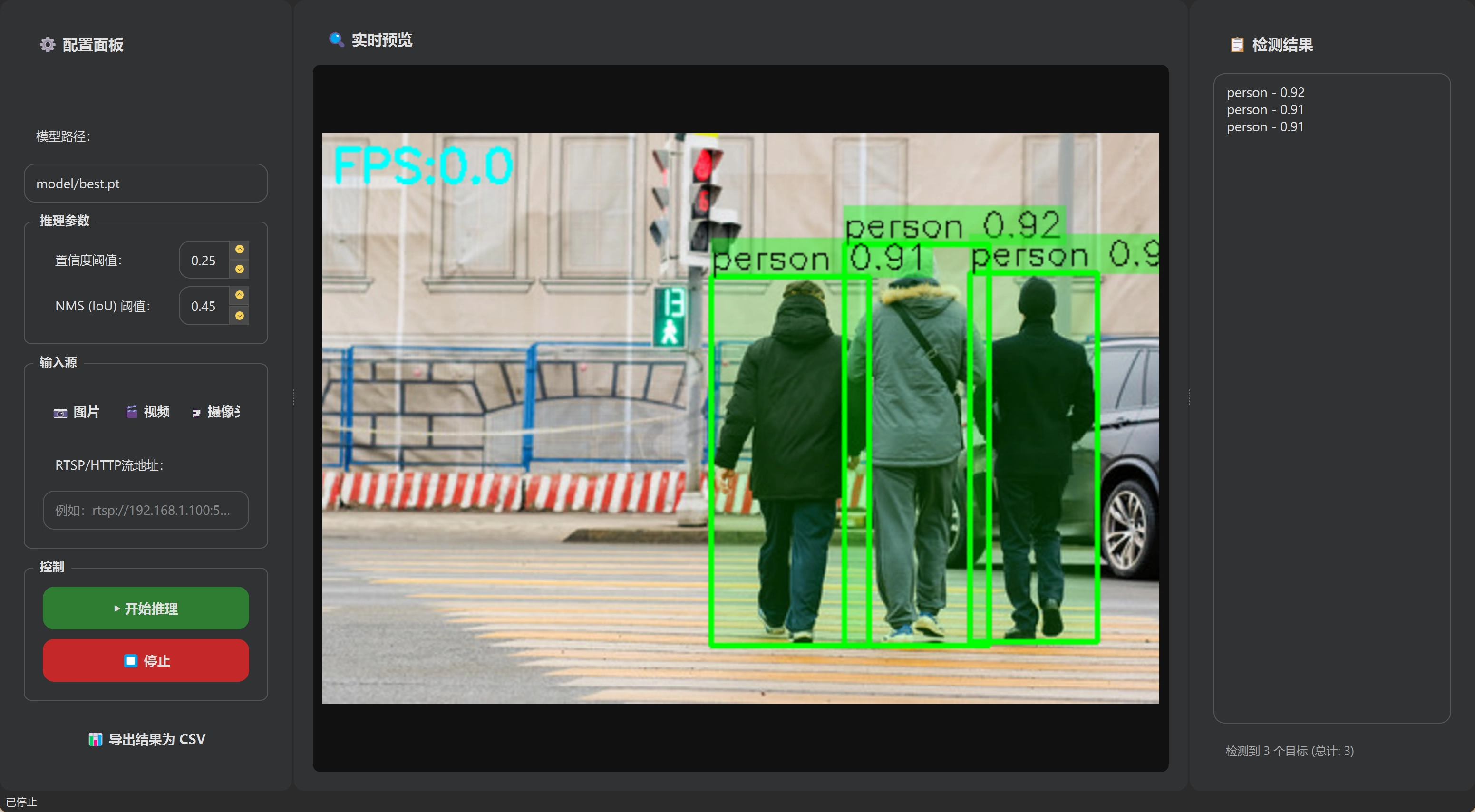Viewport: 1475px width, 812px height.
Task: Click the camera icon on 图片 tab
Action: pos(60,412)
